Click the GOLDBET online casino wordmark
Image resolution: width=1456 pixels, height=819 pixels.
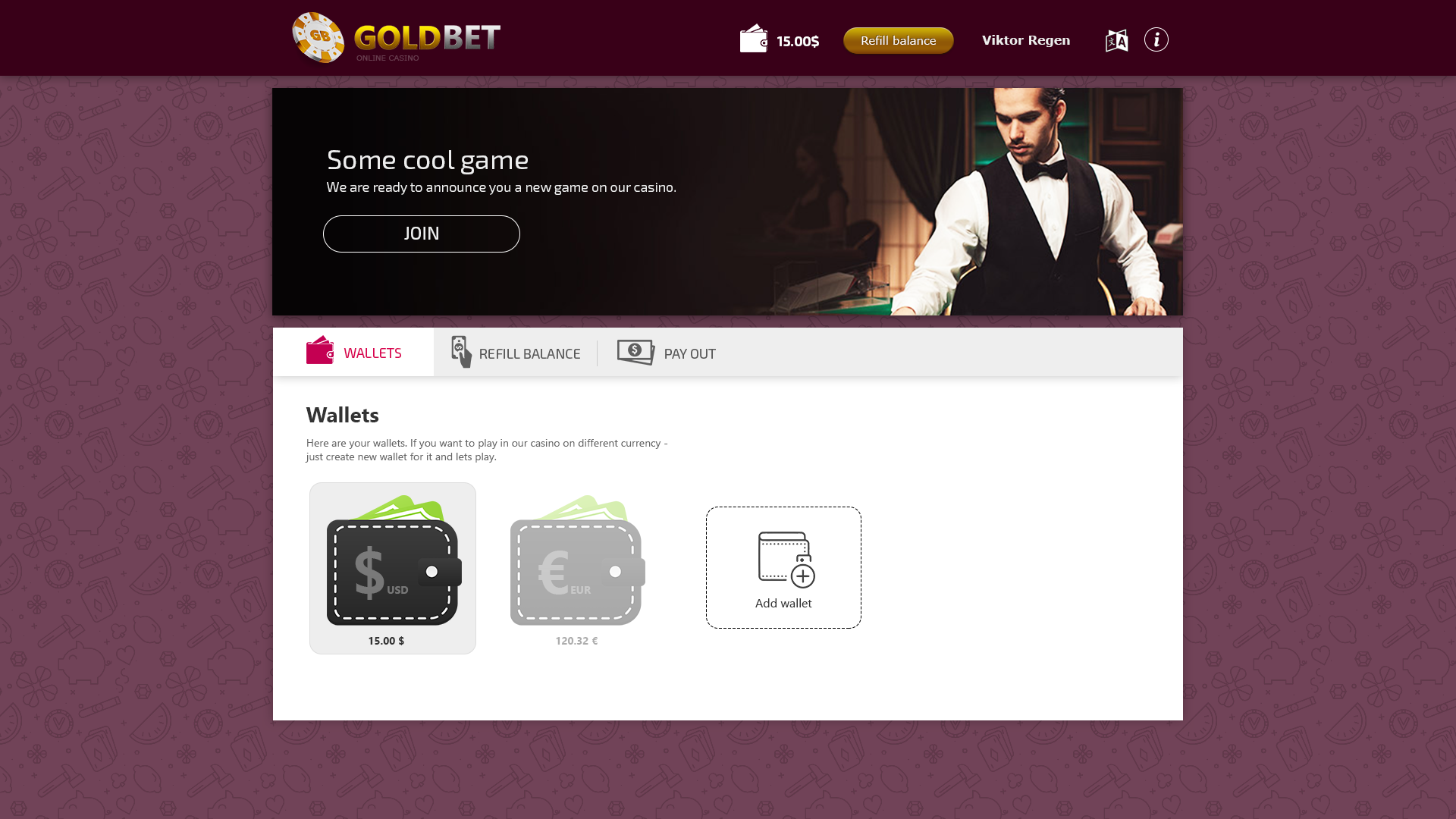(x=427, y=42)
